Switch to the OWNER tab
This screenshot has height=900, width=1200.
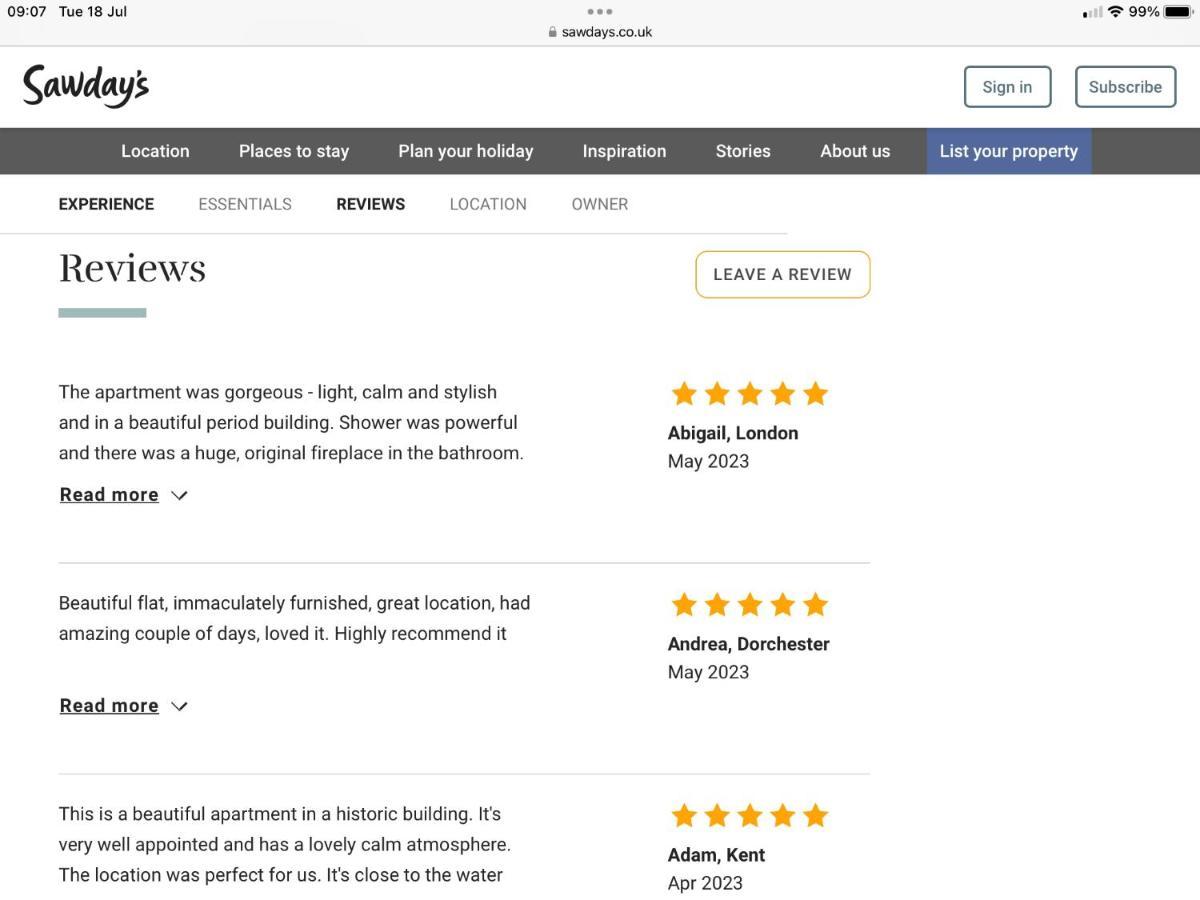(600, 204)
